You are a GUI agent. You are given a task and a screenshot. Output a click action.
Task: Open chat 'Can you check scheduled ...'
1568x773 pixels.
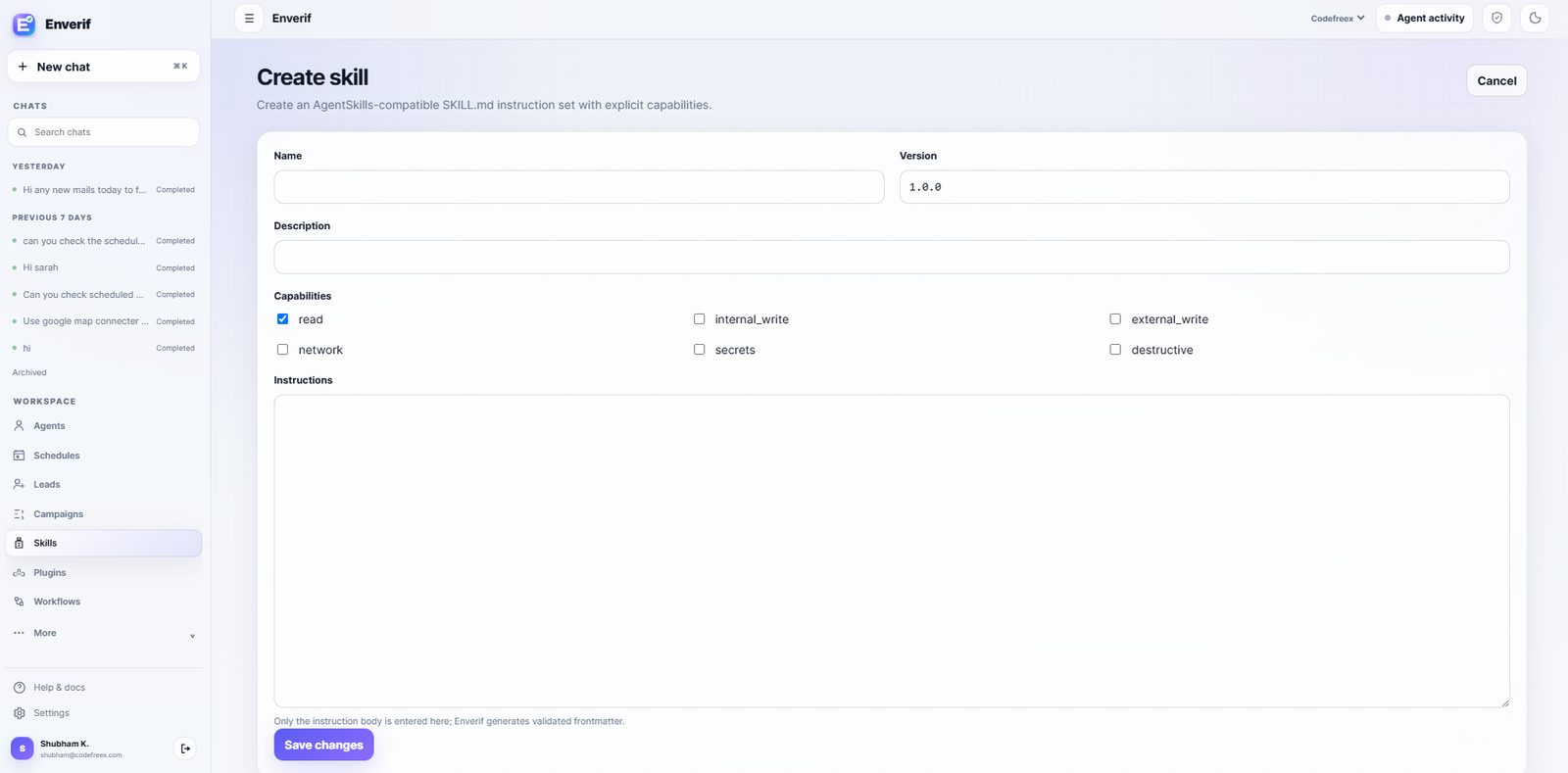coord(104,295)
